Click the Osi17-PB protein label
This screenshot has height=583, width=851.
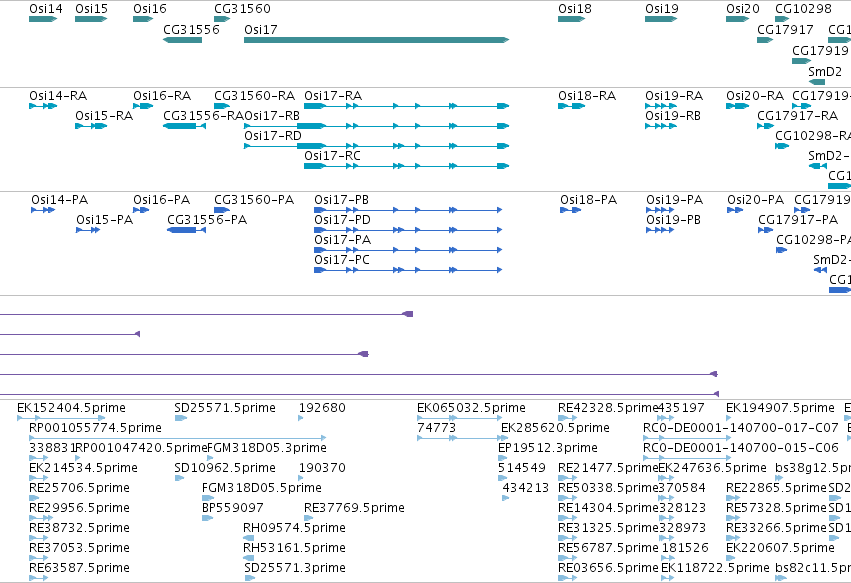click(x=341, y=200)
